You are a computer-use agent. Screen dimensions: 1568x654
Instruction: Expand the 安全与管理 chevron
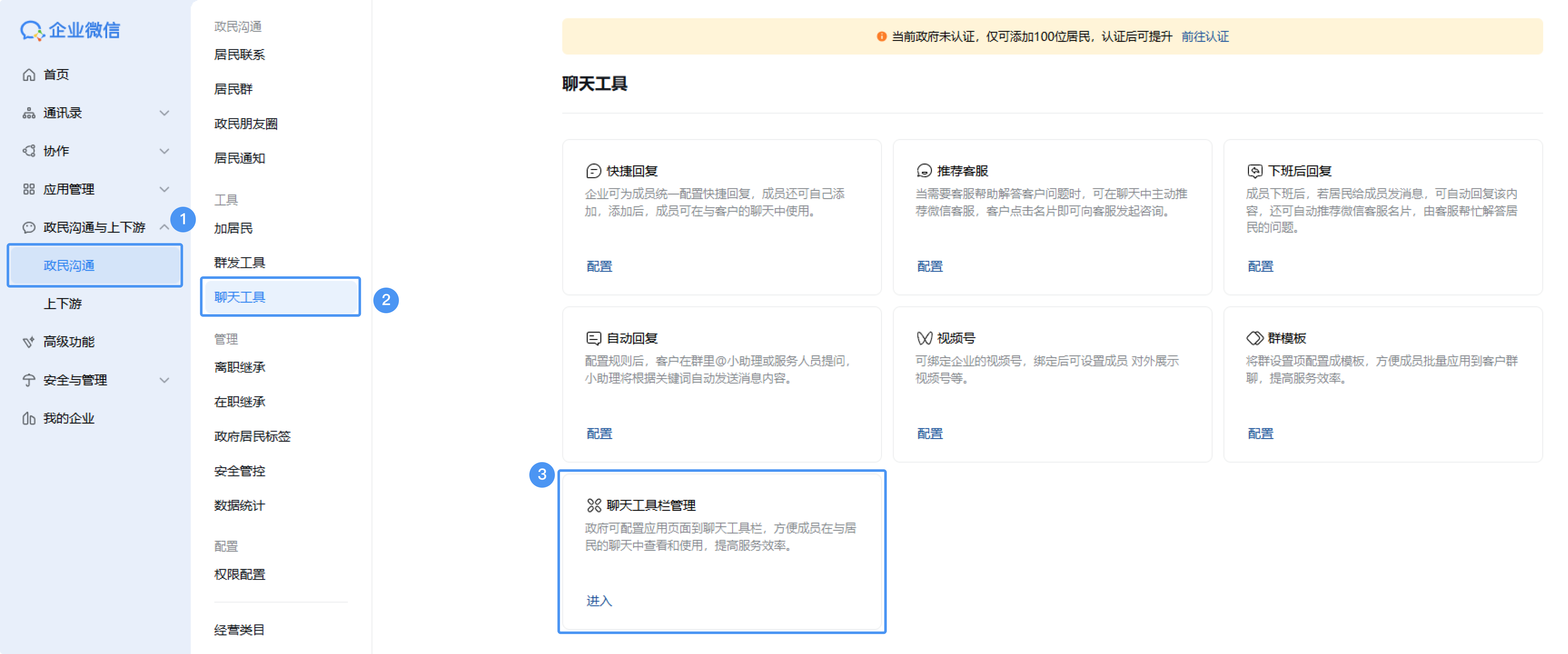(164, 380)
